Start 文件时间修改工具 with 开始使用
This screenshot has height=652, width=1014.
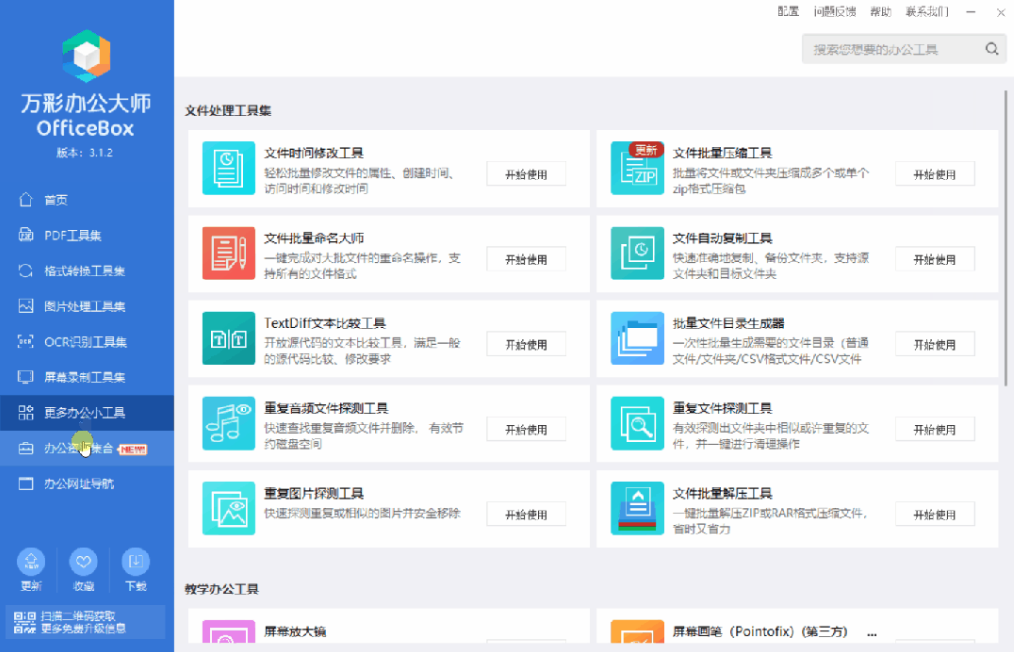point(526,175)
